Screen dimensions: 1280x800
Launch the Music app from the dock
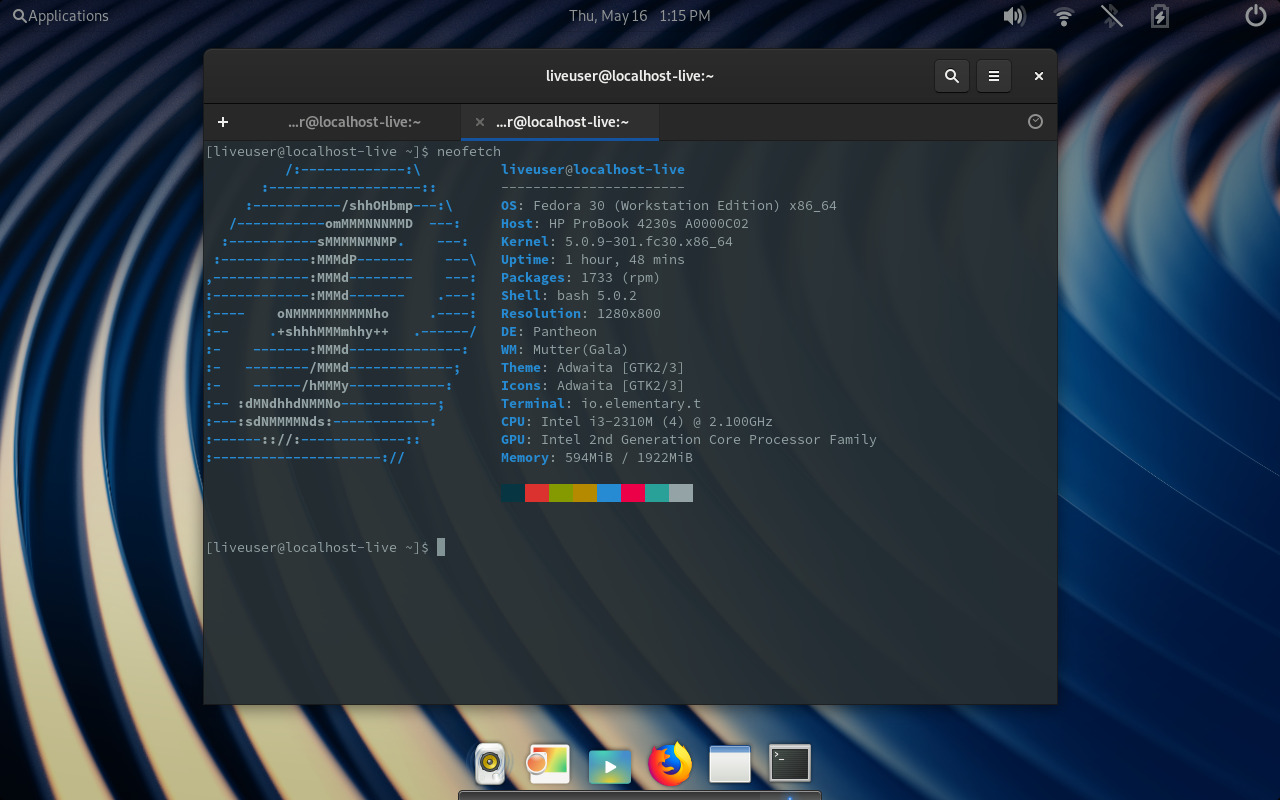click(489, 763)
